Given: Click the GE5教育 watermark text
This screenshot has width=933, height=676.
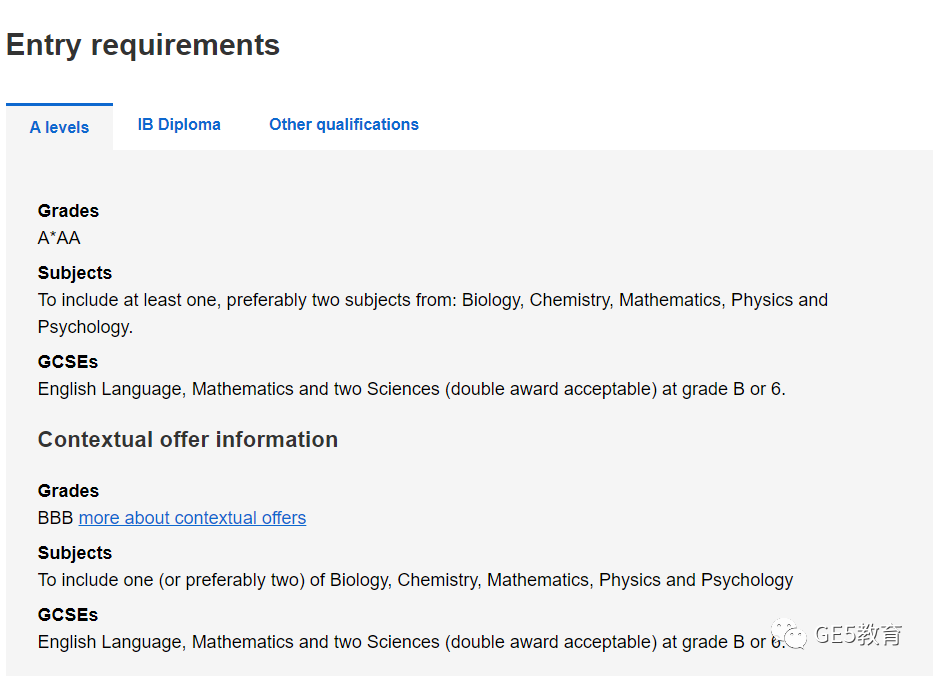Looking at the screenshot, I should coord(858,634).
